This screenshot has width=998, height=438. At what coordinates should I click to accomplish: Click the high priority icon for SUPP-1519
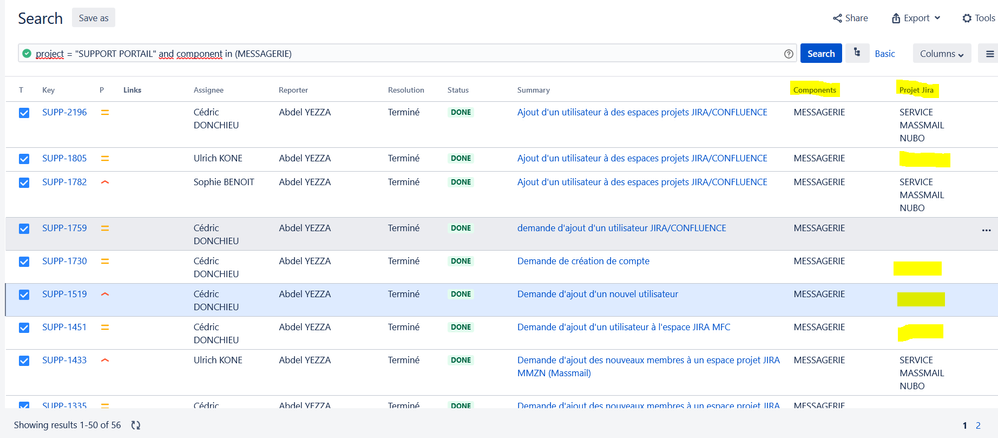[105, 294]
